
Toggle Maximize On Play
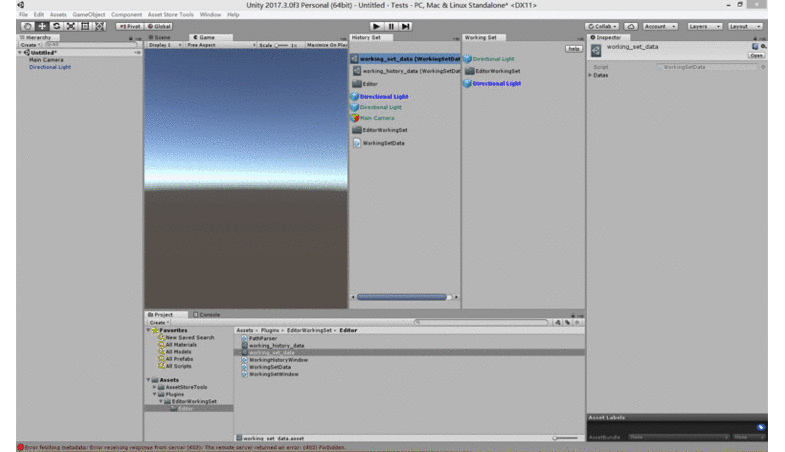(327, 45)
